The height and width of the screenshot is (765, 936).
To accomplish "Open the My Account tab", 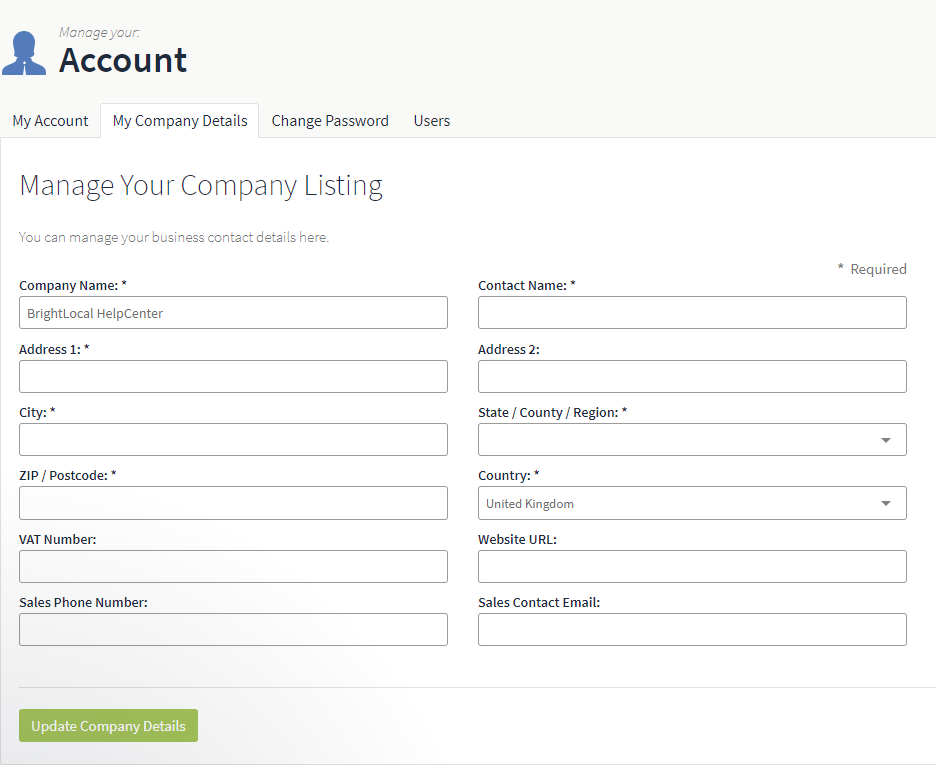I will tap(50, 121).
